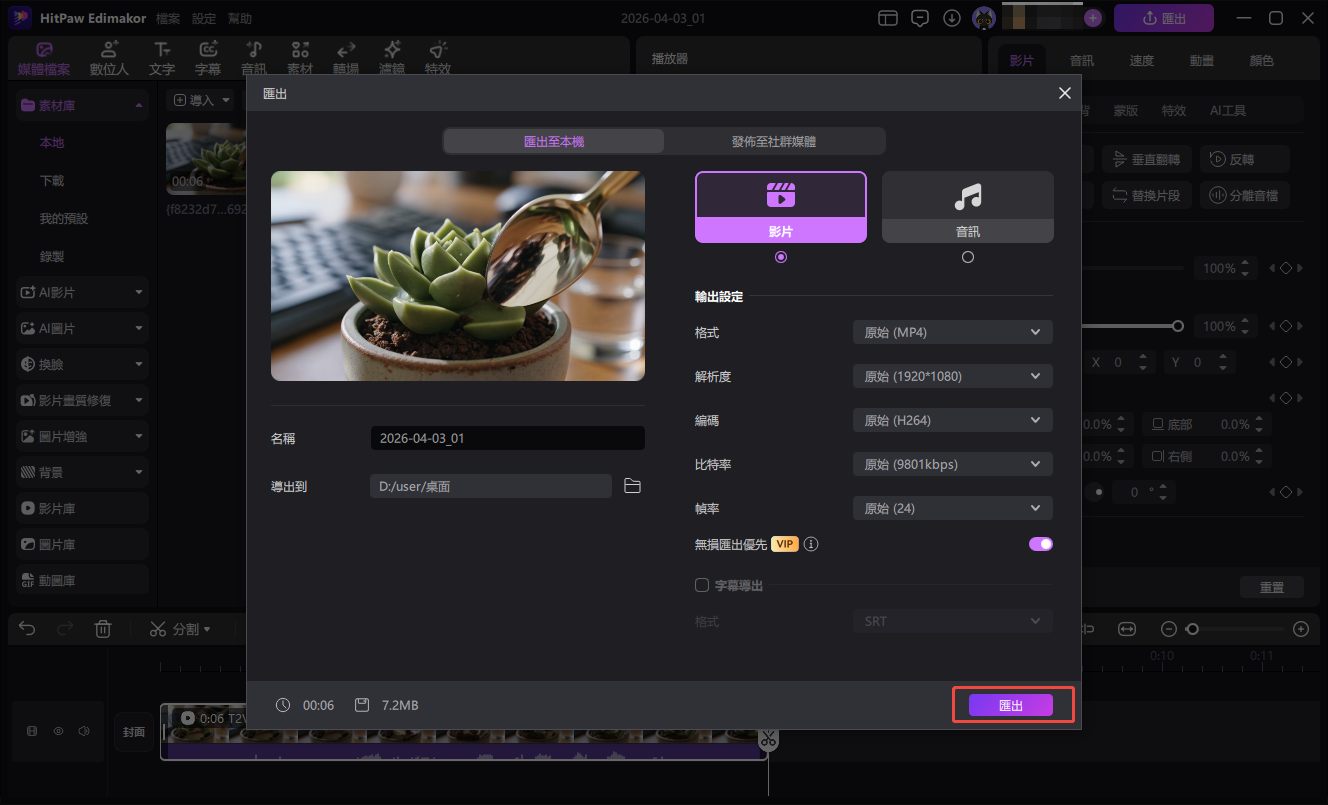Screen dimensions: 1328x805
Task: Select the 音訊 export radio button
Action: tap(967, 256)
